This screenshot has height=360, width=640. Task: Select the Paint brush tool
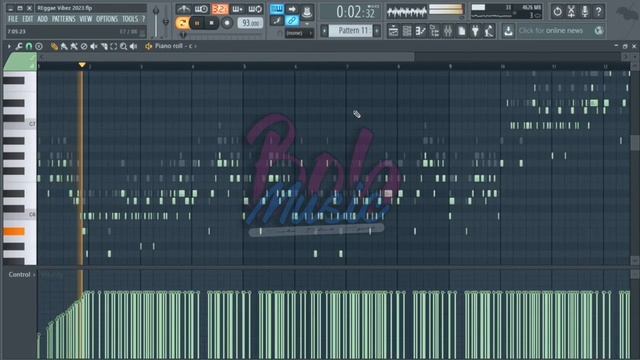point(64,47)
